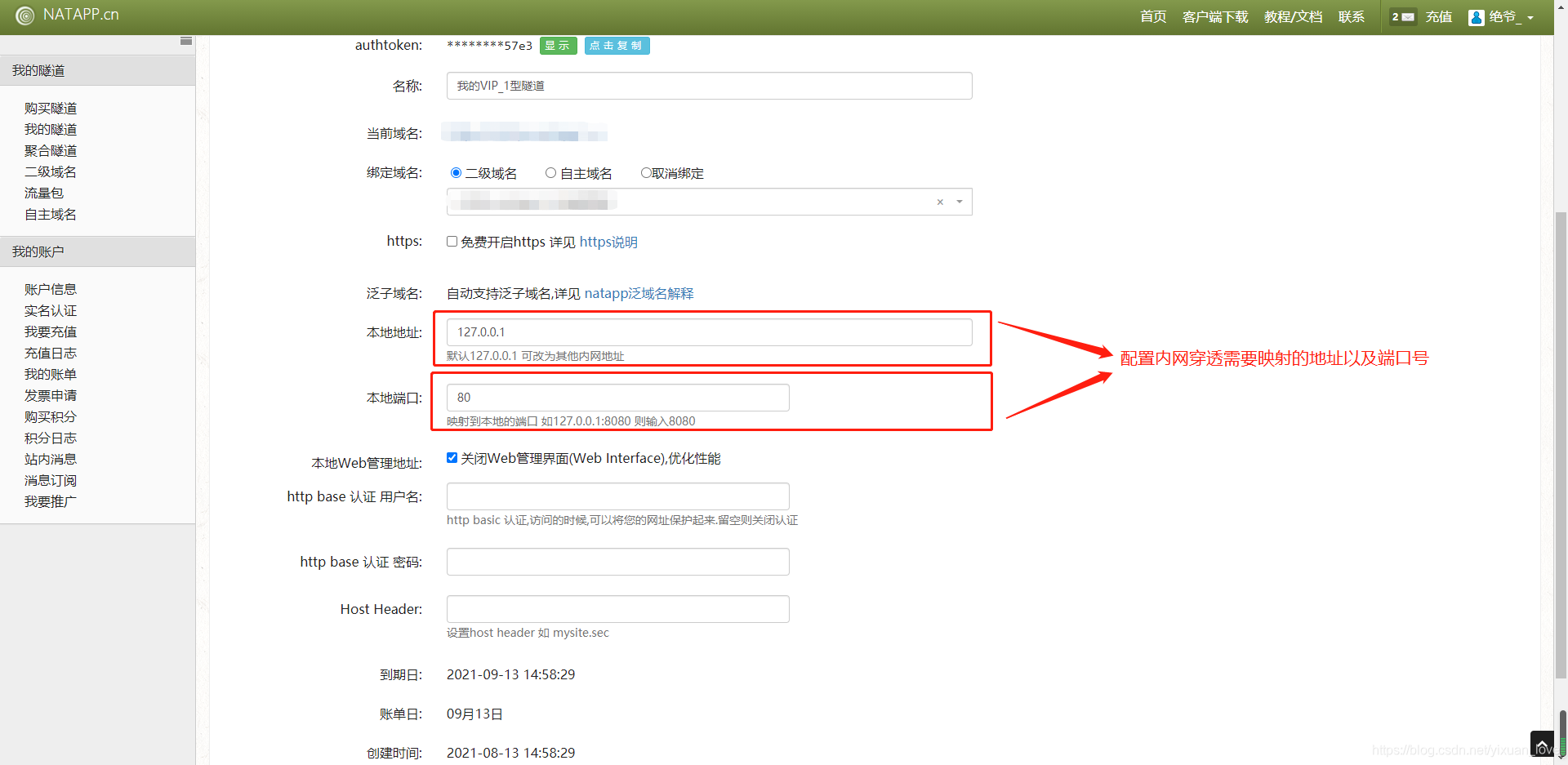Open bound domain dropdown list
The image size is (1568, 765).
[960, 202]
